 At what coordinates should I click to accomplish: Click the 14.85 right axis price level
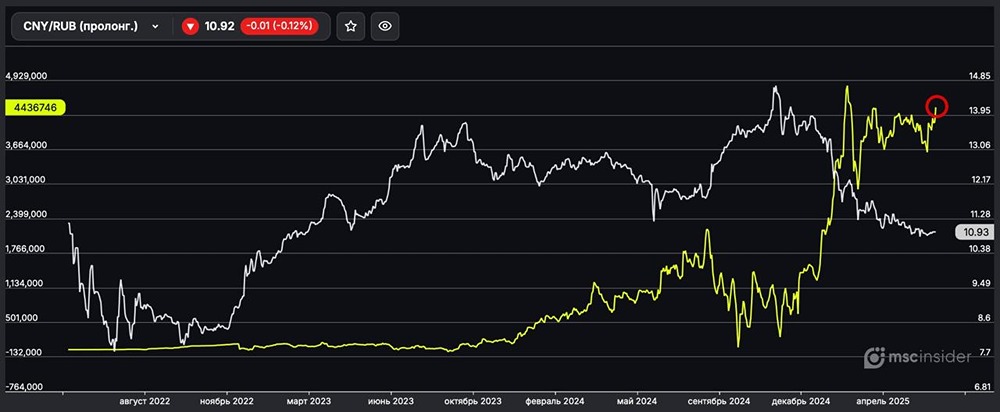point(969,76)
